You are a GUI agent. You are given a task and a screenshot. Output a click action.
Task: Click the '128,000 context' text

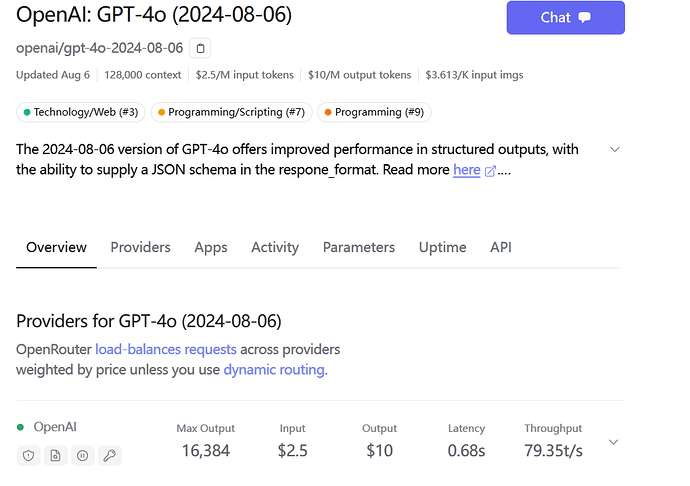click(143, 75)
